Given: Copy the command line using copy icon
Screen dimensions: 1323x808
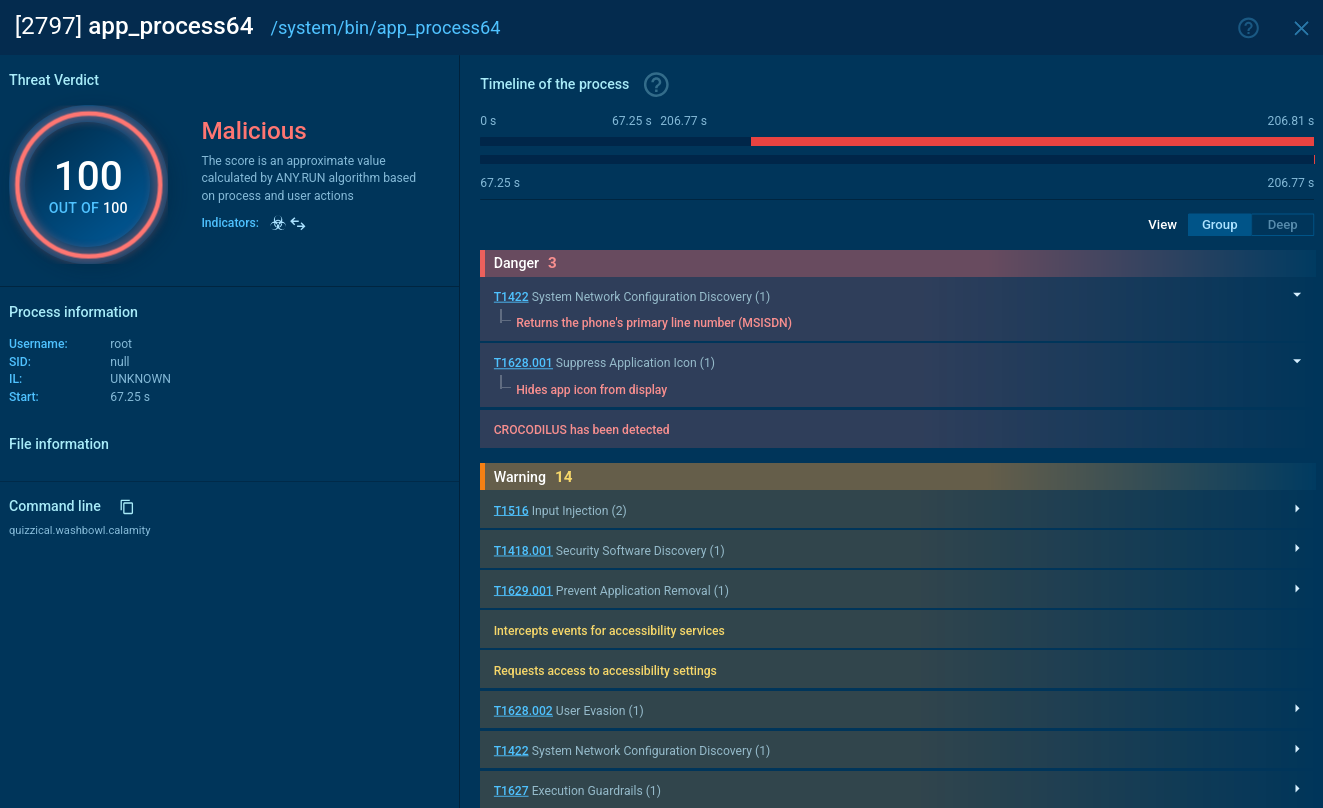Looking at the screenshot, I should point(127,507).
